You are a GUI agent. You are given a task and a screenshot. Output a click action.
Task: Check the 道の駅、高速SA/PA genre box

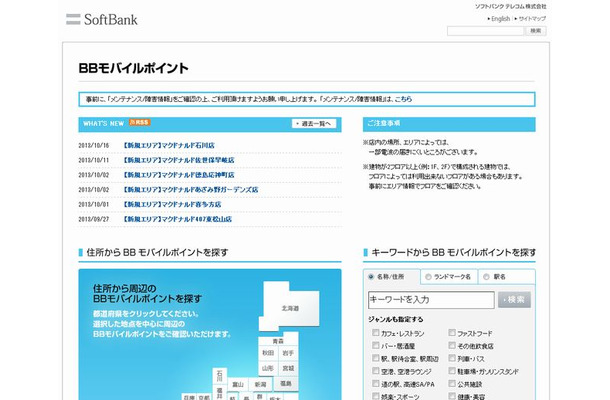tap(375, 384)
